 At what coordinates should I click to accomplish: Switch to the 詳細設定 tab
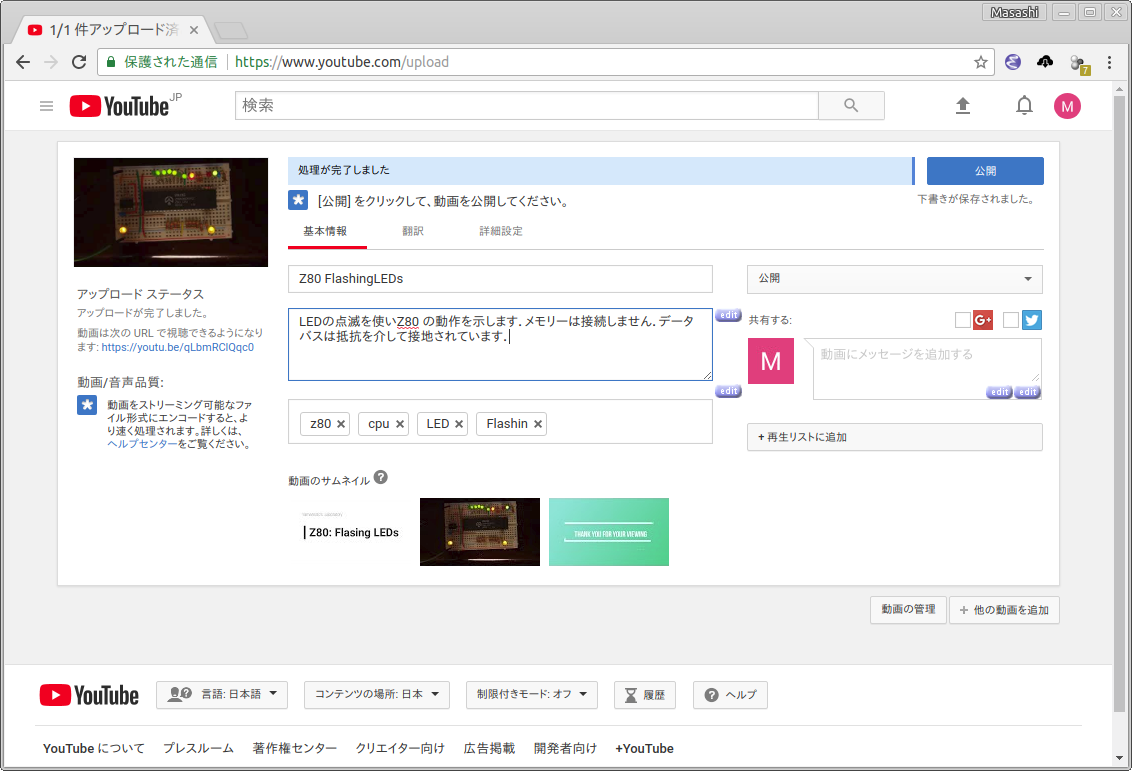pos(501,231)
